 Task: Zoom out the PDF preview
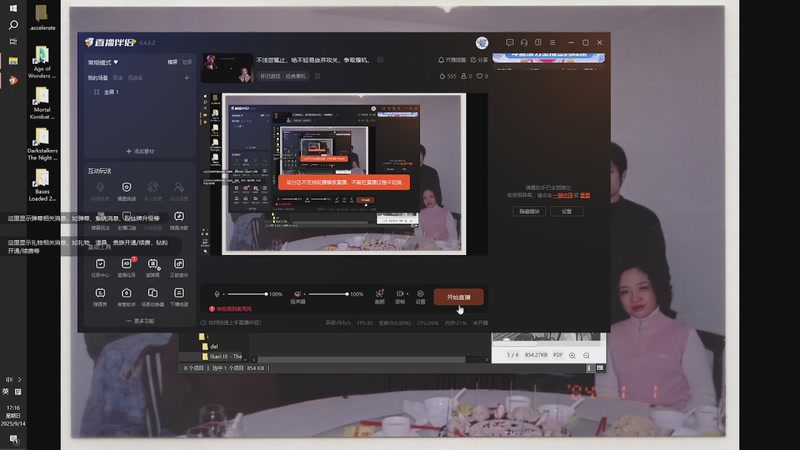click(586, 356)
